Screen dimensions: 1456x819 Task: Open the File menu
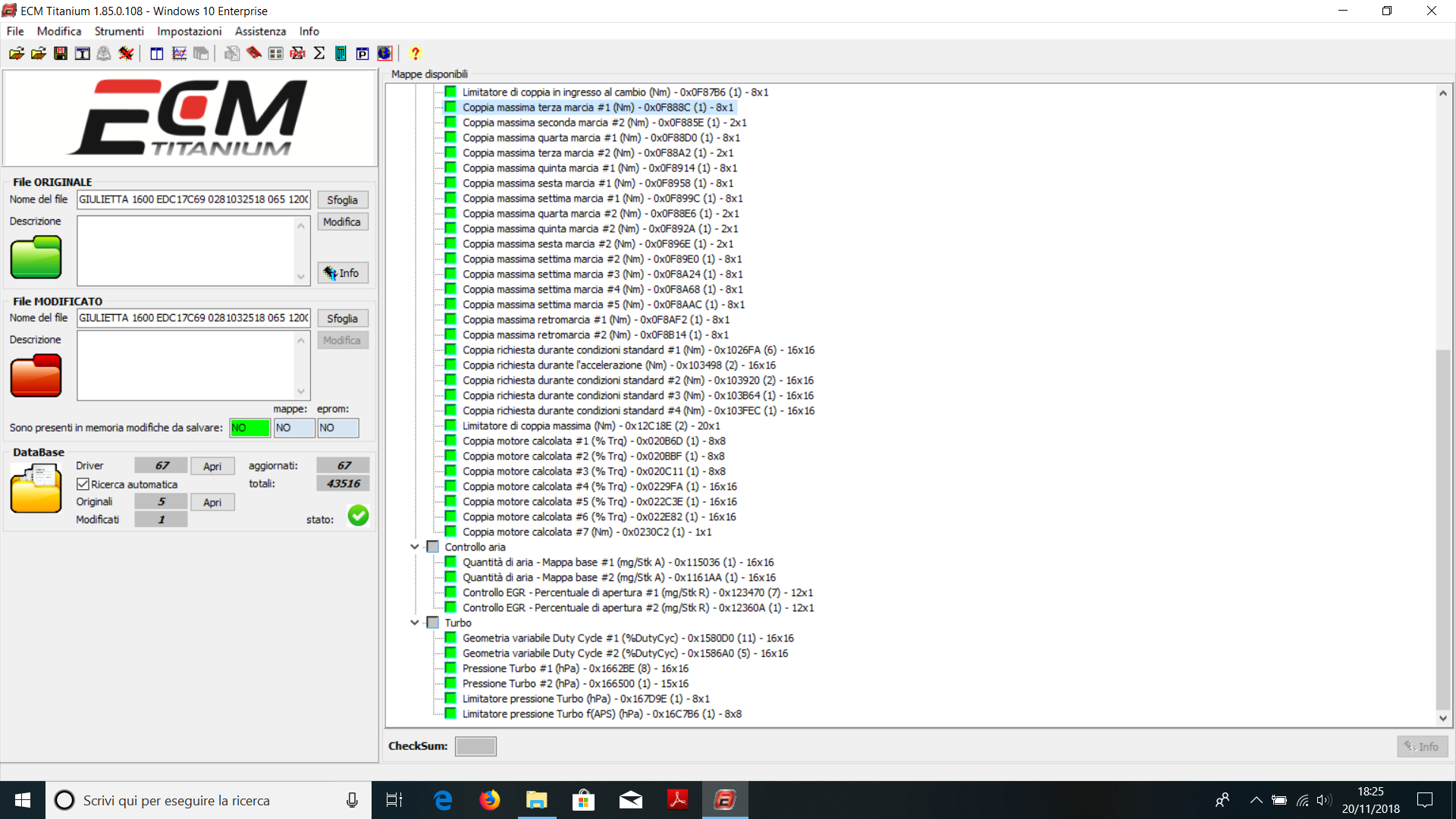coord(15,31)
